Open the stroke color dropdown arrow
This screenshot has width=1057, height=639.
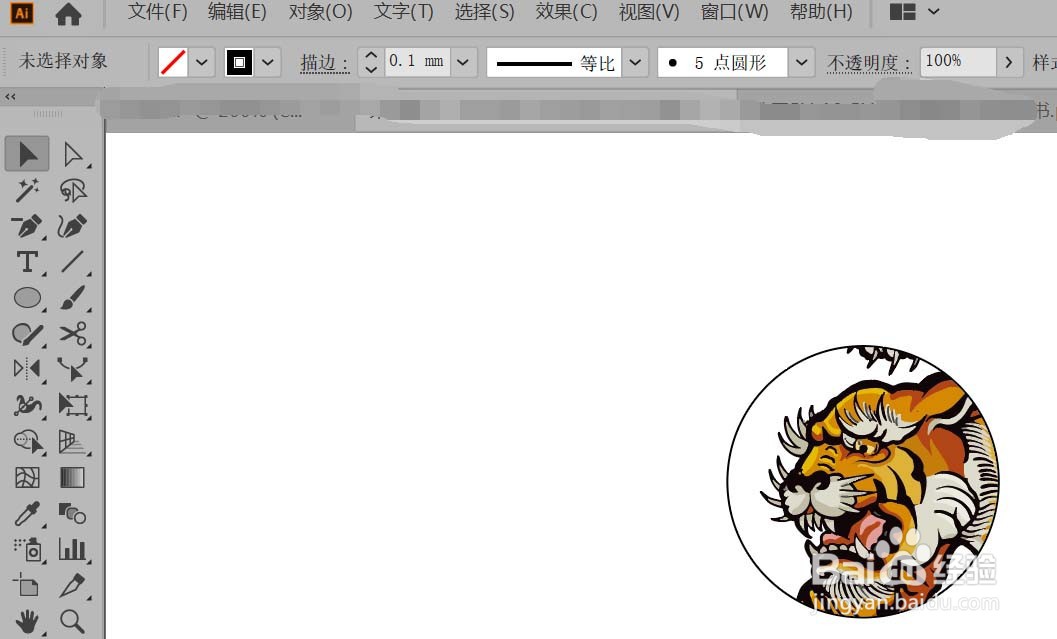tap(268, 63)
